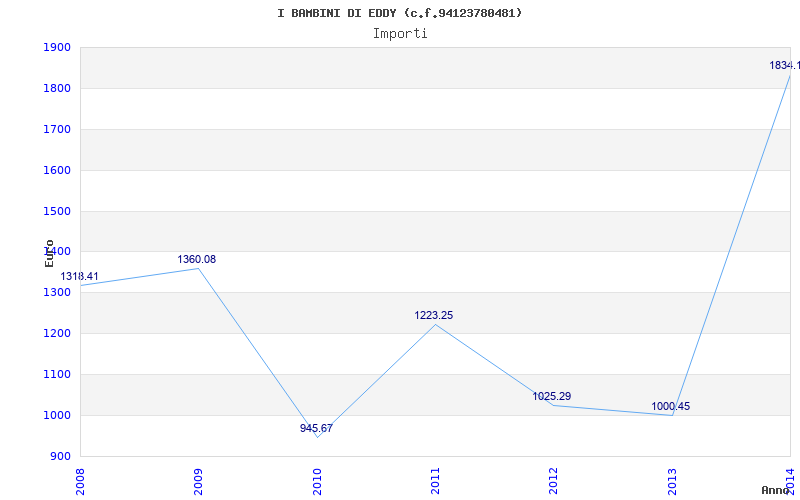Click the 1100 y-axis tick label
The height and width of the screenshot is (500, 800).
(57, 374)
